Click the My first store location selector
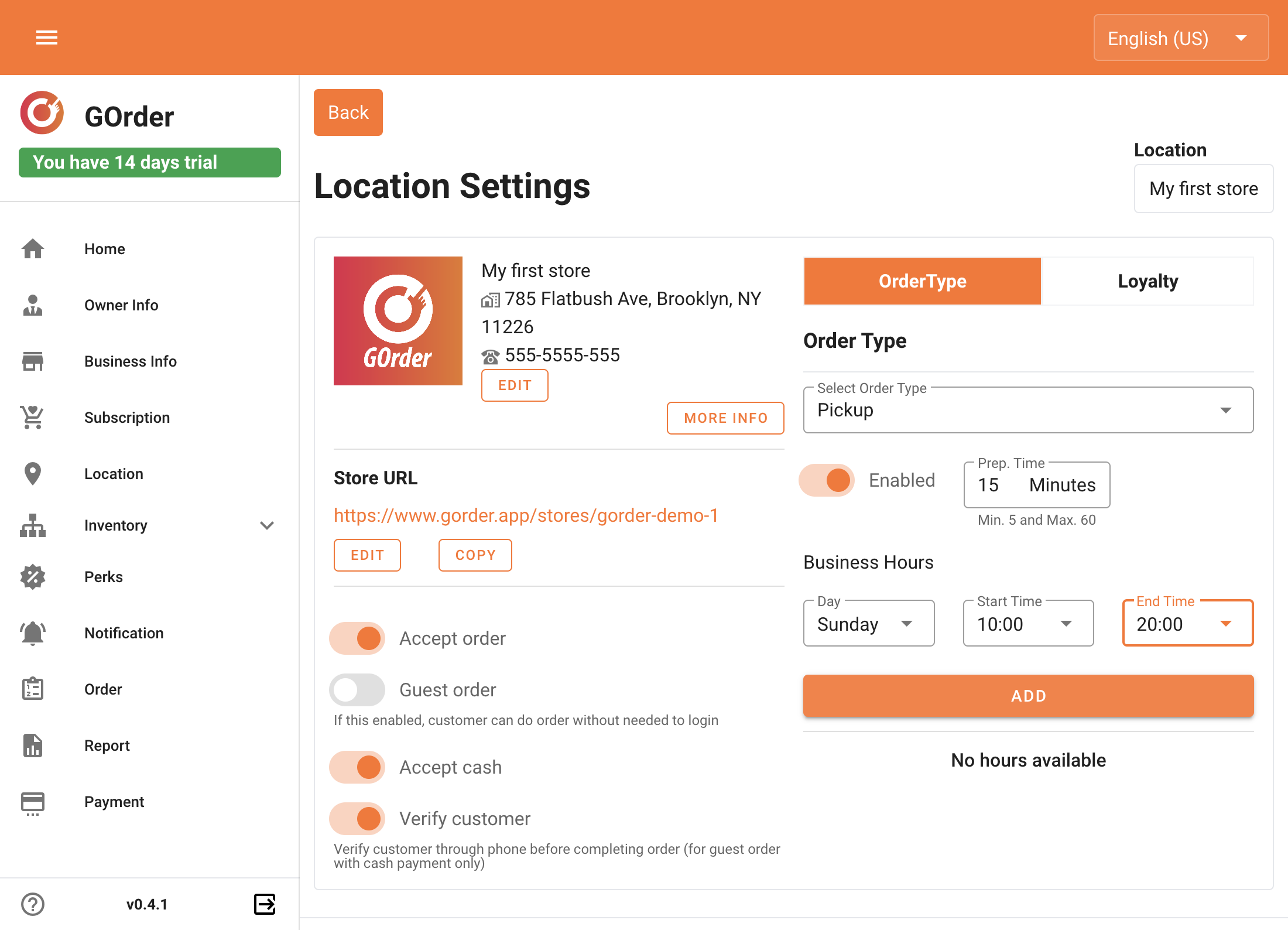 [1204, 189]
